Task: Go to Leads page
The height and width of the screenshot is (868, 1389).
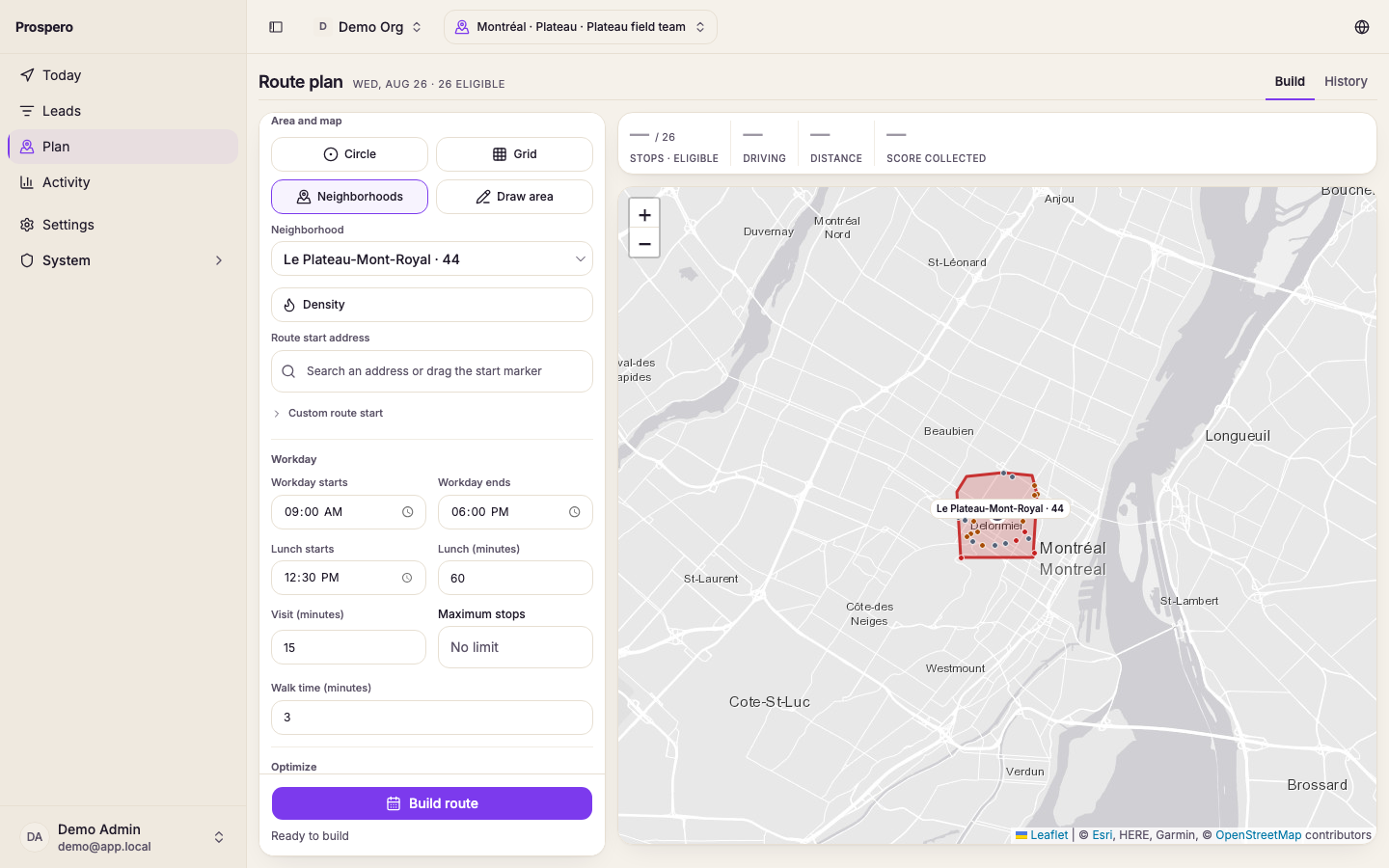Action: (x=123, y=111)
